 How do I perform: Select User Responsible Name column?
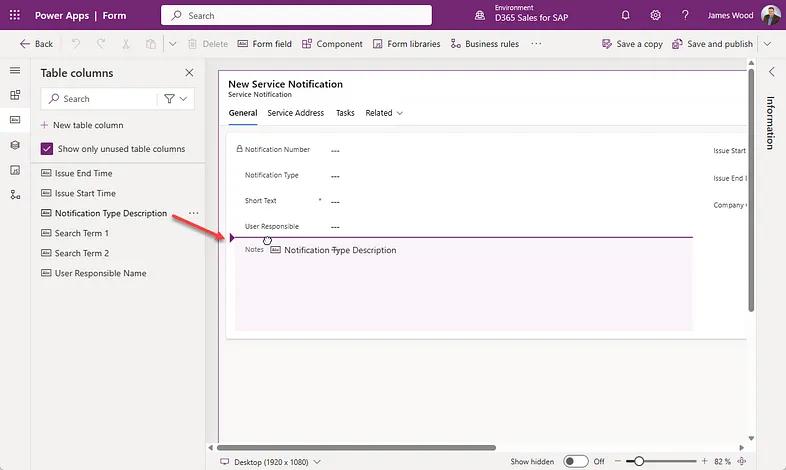click(x=94, y=273)
